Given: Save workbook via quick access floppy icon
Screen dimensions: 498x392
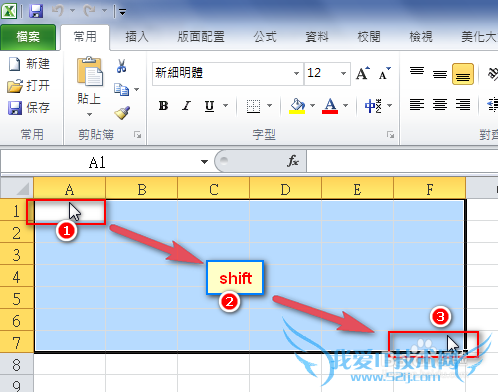Looking at the screenshot, I should [x=36, y=11].
